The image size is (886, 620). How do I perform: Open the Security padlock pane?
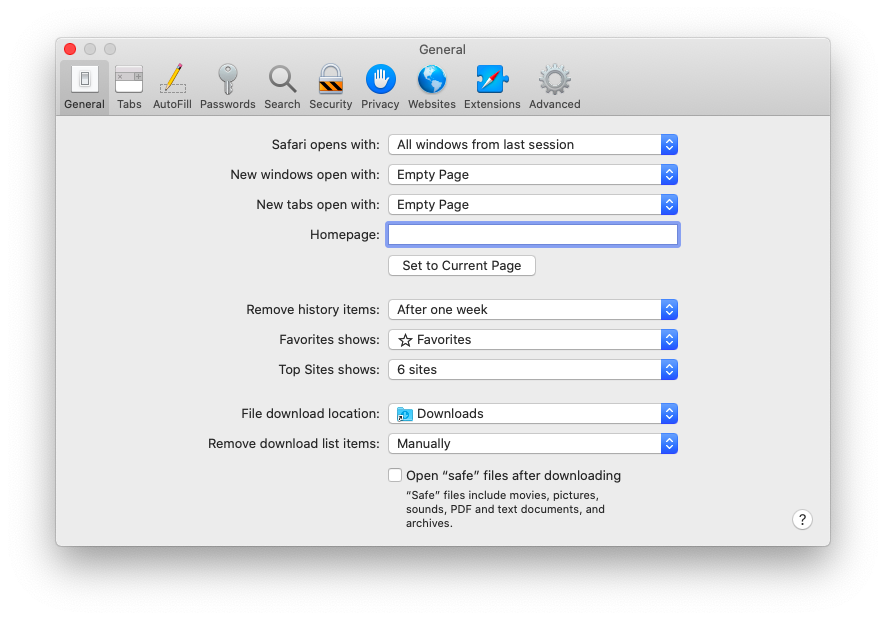(x=331, y=87)
